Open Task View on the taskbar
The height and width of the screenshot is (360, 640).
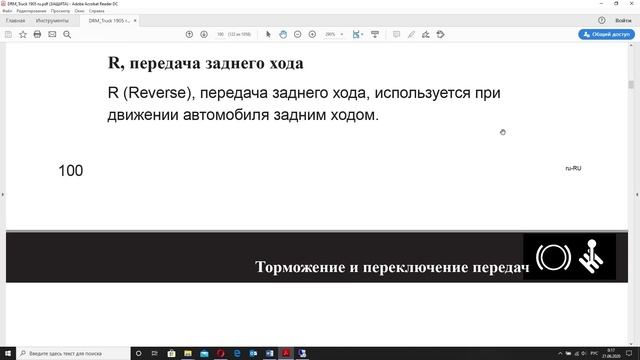[x=155, y=353]
